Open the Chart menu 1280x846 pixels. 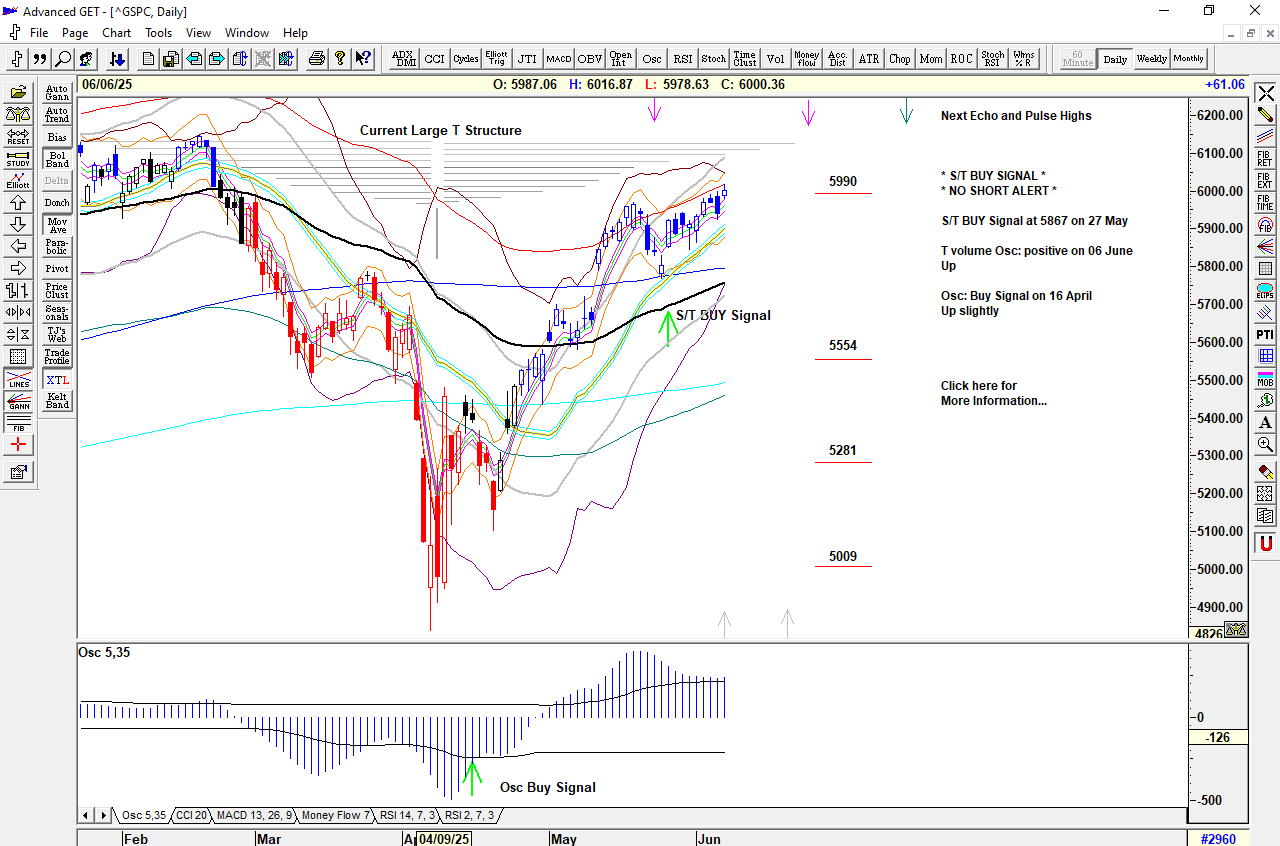pyautogui.click(x=116, y=33)
